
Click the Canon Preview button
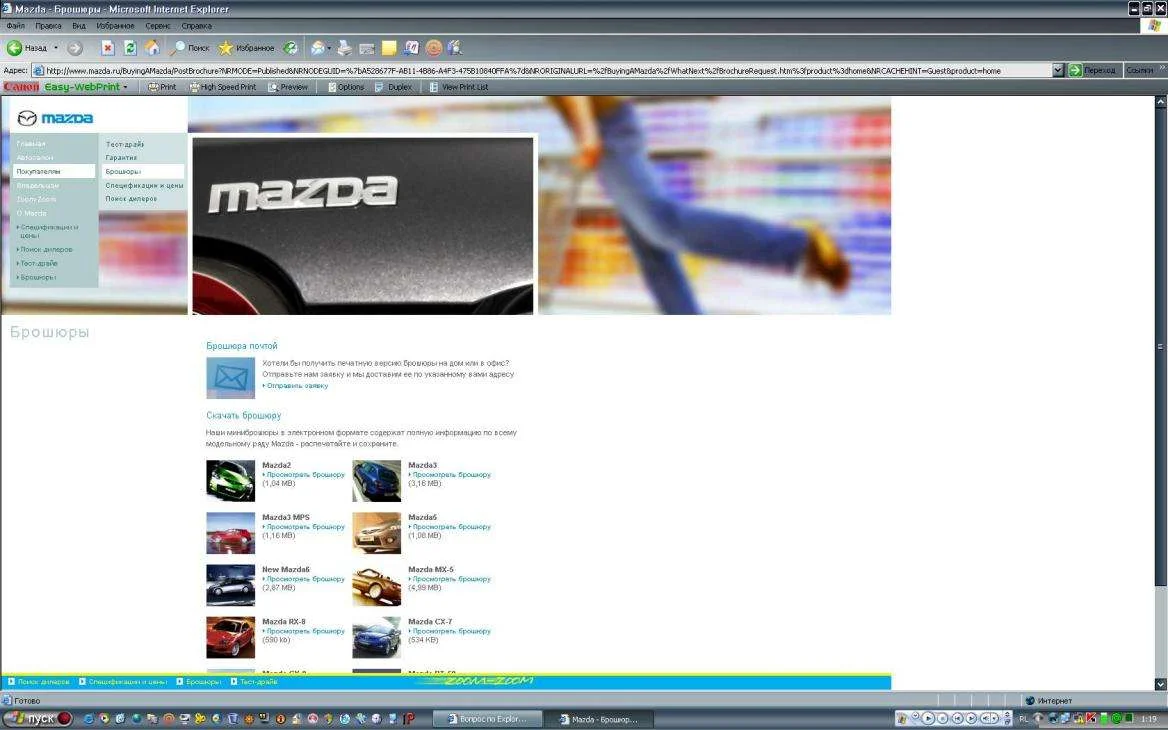pyautogui.click(x=288, y=87)
